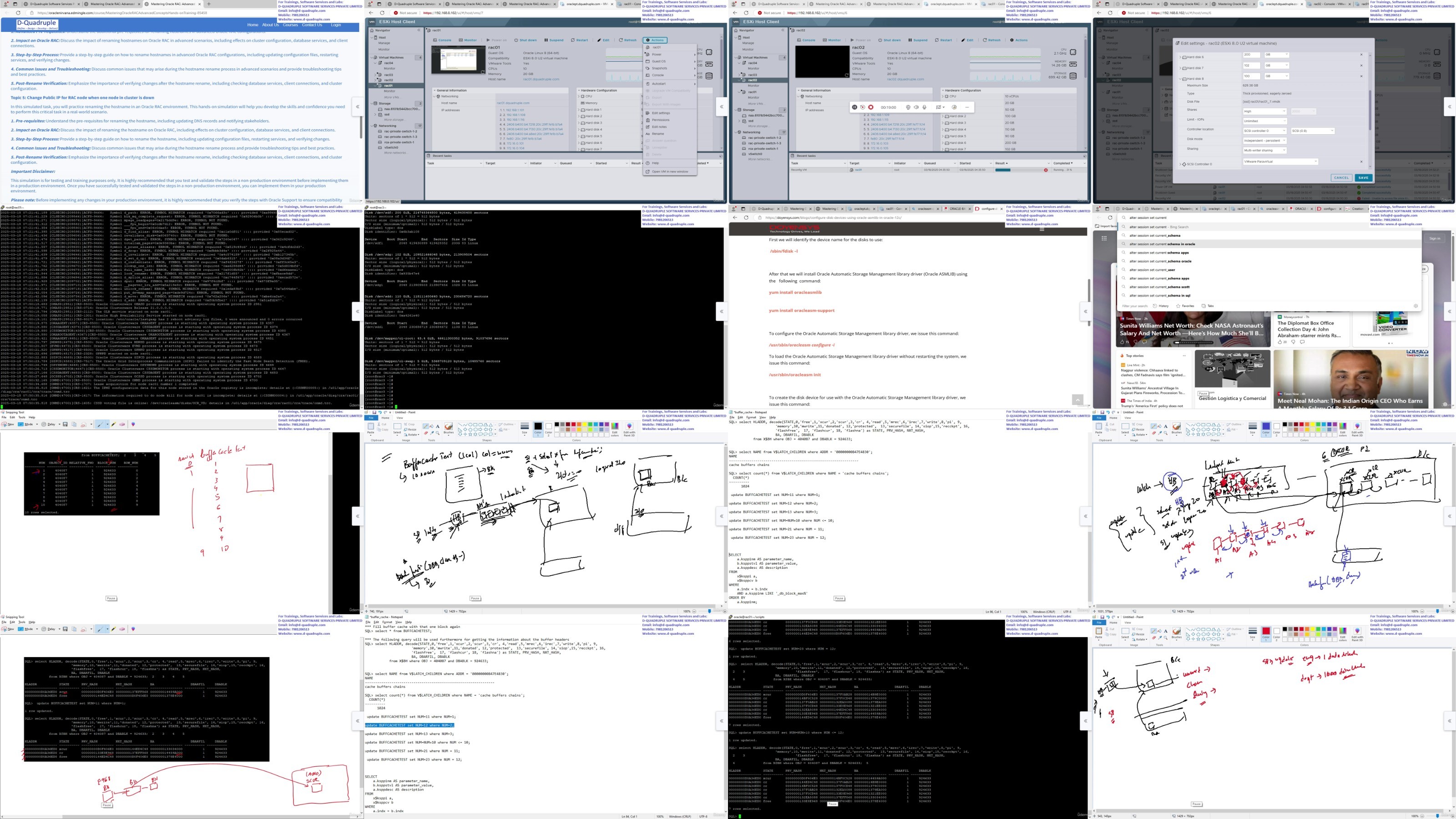Click the reload icon beside the 'alter session set current' box

point(1110,217)
